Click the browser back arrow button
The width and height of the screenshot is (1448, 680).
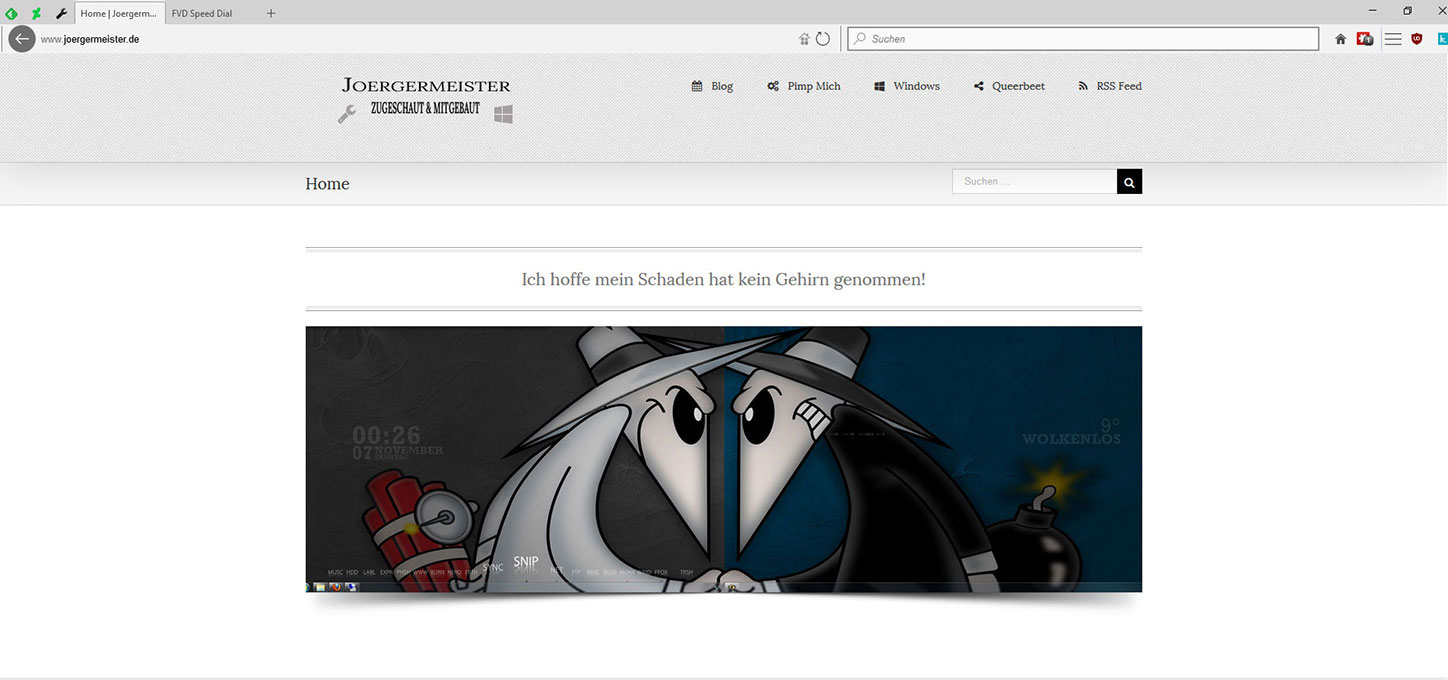[x=21, y=39]
